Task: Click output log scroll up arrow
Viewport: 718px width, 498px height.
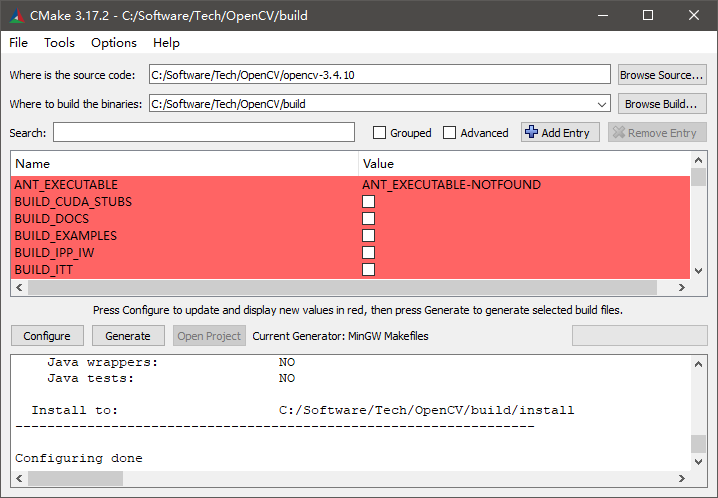Action: coord(698,364)
